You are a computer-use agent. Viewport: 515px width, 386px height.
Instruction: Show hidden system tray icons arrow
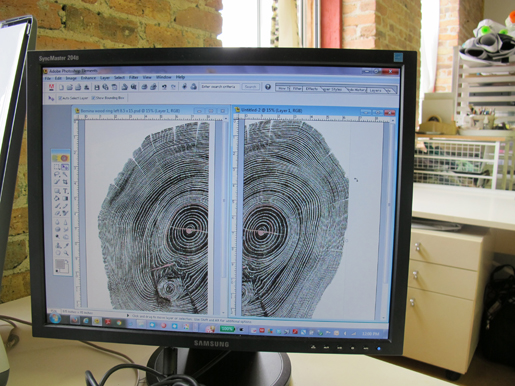(345, 333)
